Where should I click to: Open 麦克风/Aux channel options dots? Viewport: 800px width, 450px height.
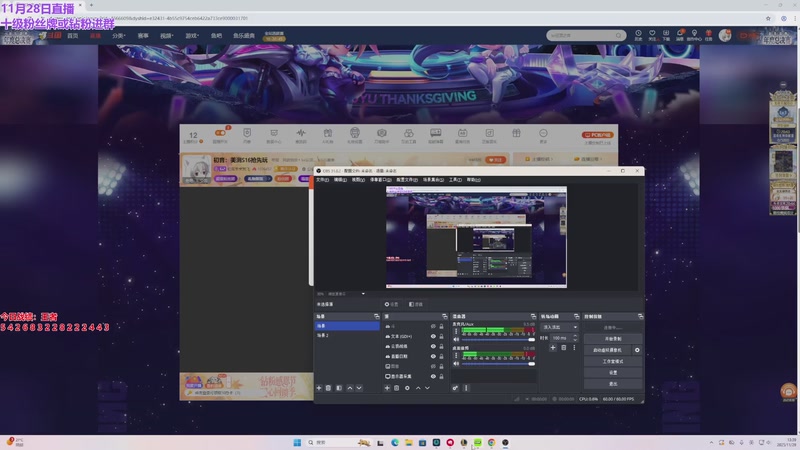[x=456, y=331]
